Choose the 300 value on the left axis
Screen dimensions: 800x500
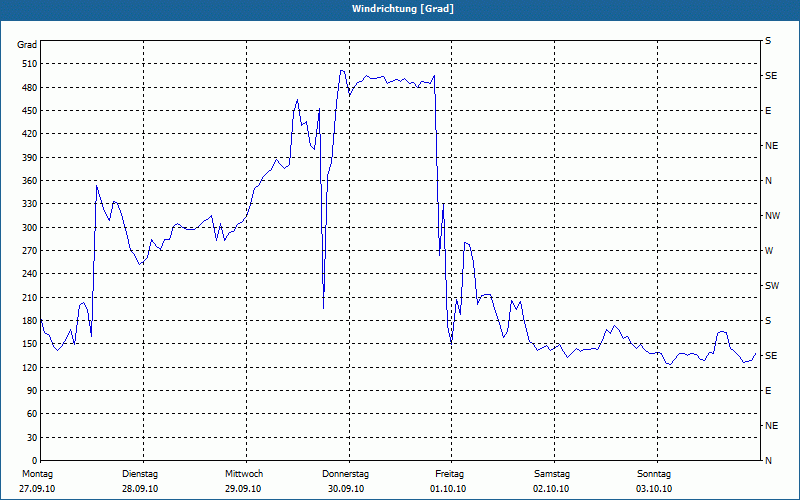tap(30, 228)
